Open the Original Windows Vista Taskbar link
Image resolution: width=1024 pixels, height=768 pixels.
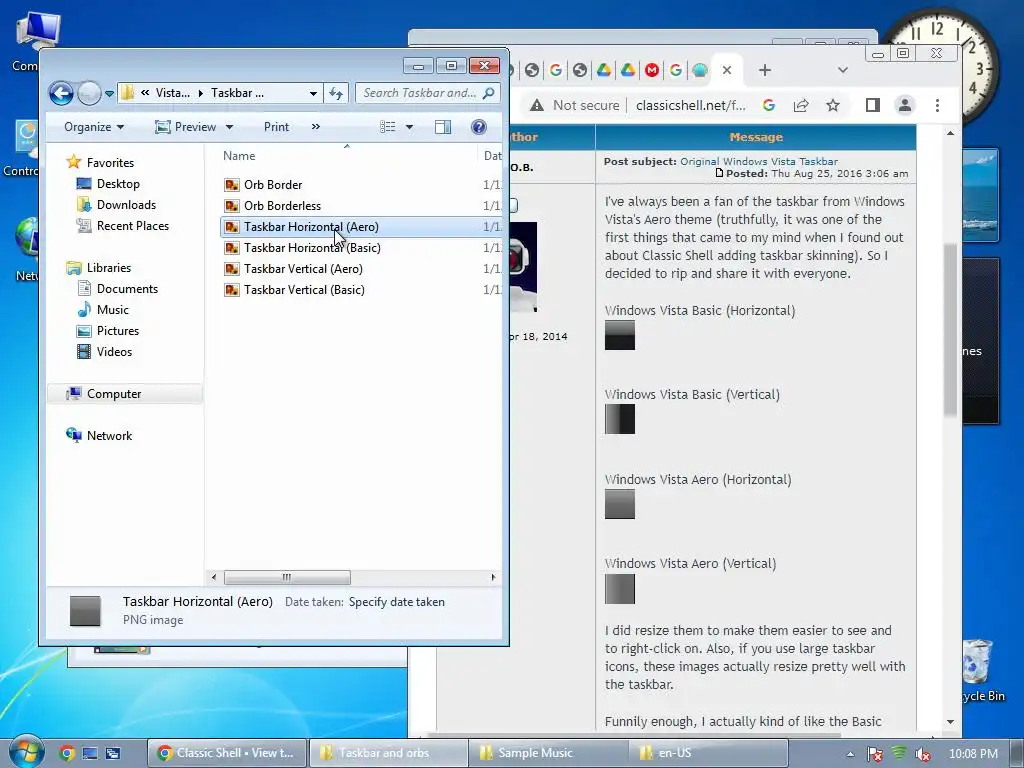click(759, 161)
